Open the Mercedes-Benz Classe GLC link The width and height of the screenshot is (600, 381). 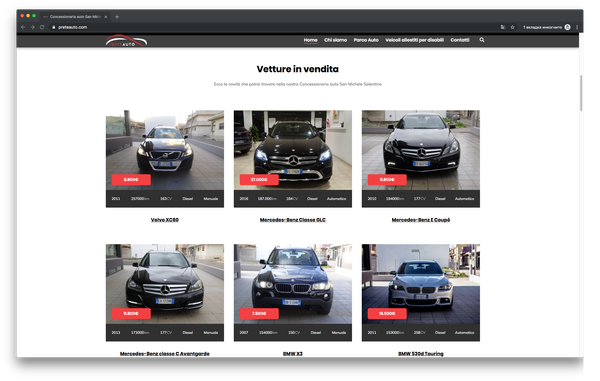tap(293, 220)
